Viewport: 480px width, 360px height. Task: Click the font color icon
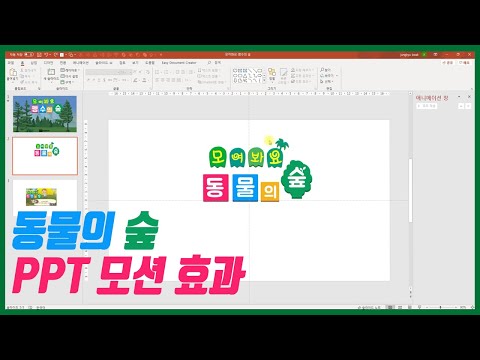tap(145, 80)
